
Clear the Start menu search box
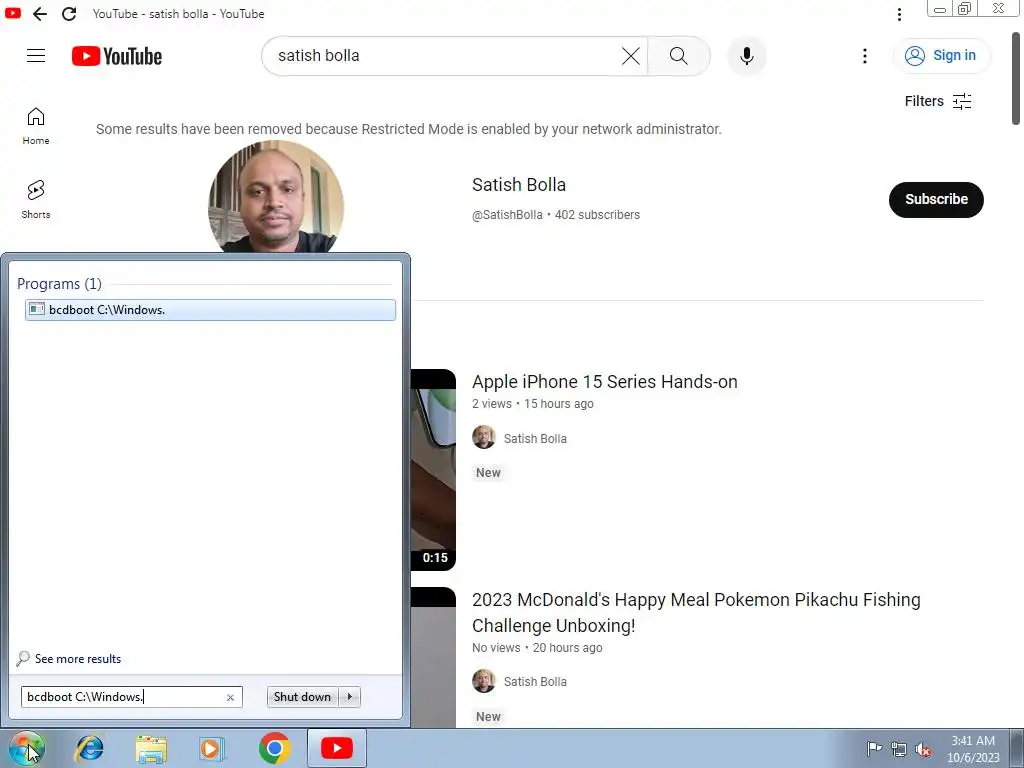(230, 697)
